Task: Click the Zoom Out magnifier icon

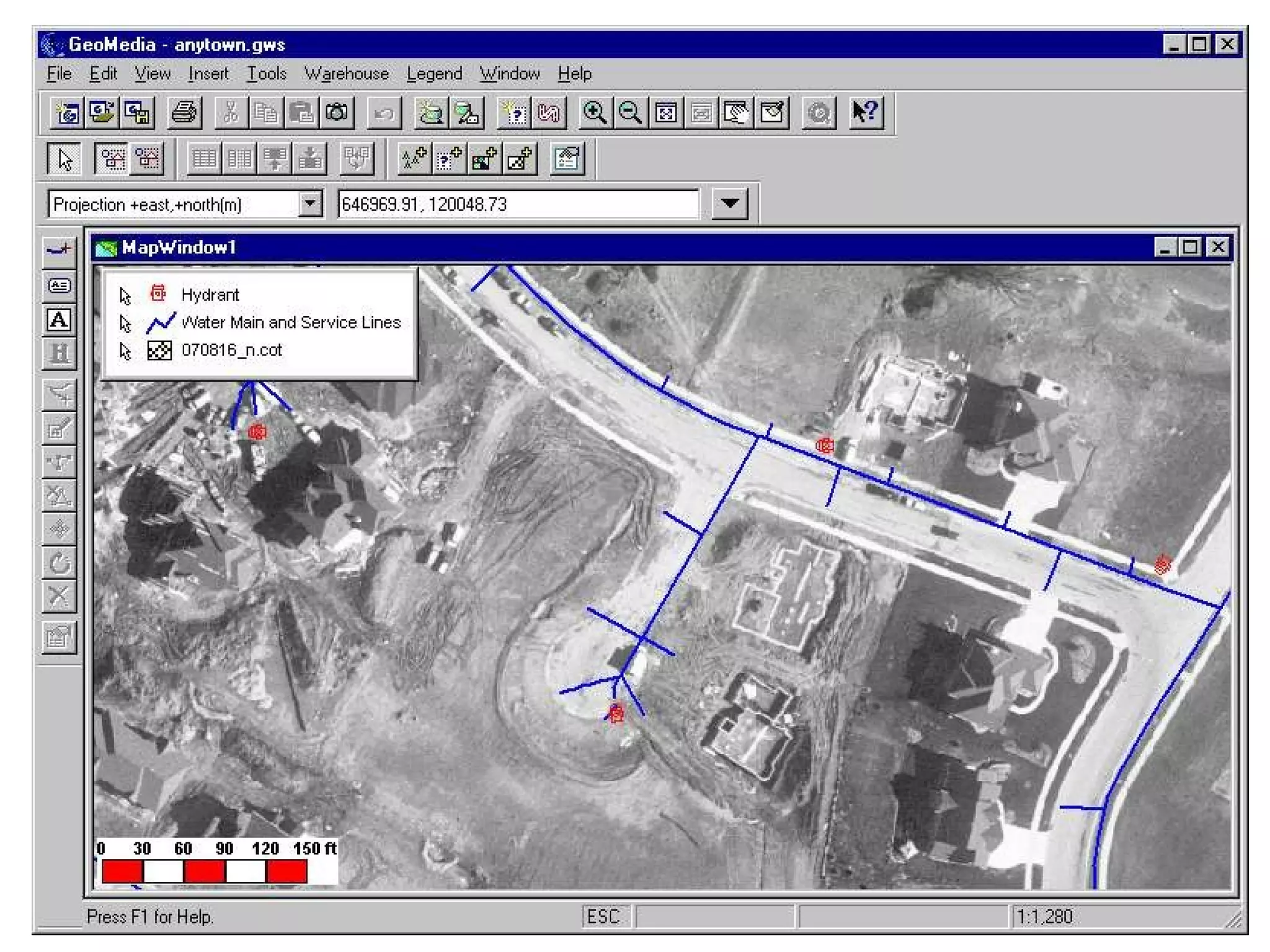Action: pos(630,113)
